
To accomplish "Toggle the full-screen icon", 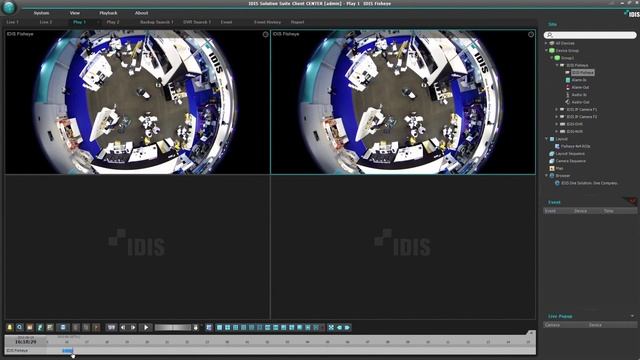I will 331,327.
